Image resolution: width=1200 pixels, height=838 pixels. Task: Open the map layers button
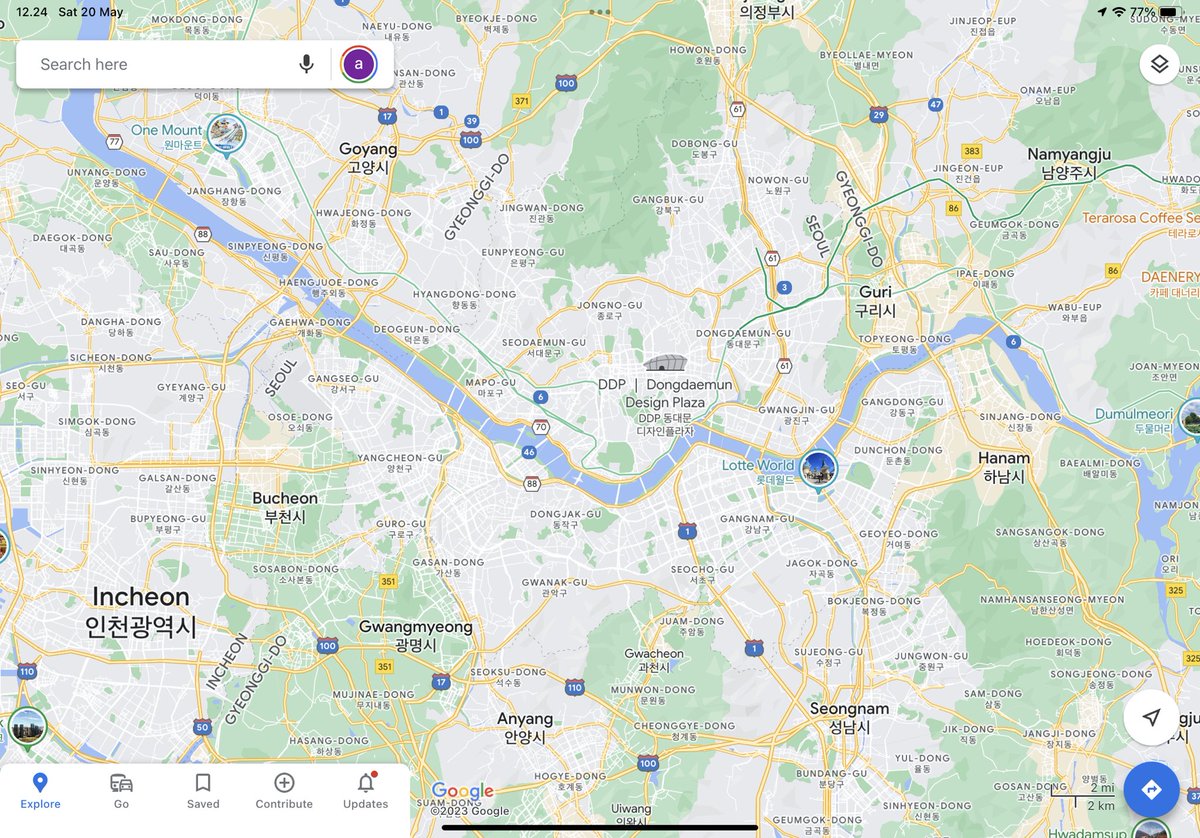1159,64
